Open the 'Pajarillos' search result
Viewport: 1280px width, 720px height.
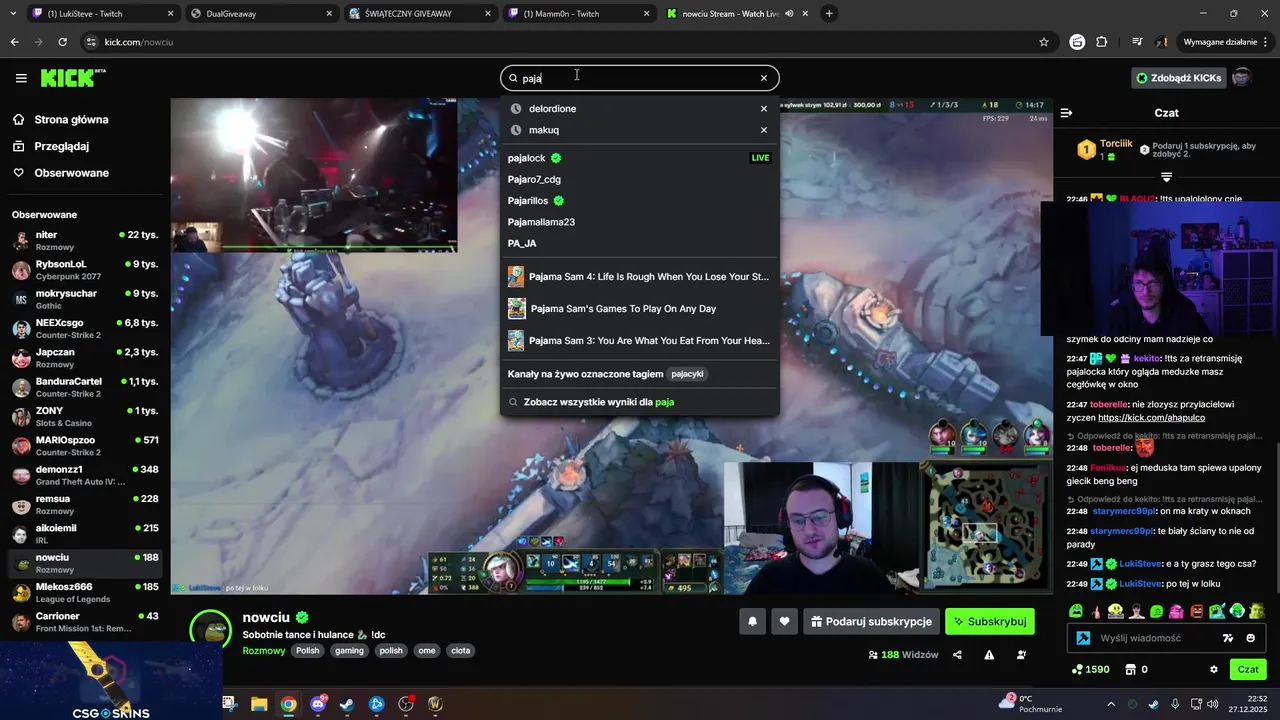(639, 201)
